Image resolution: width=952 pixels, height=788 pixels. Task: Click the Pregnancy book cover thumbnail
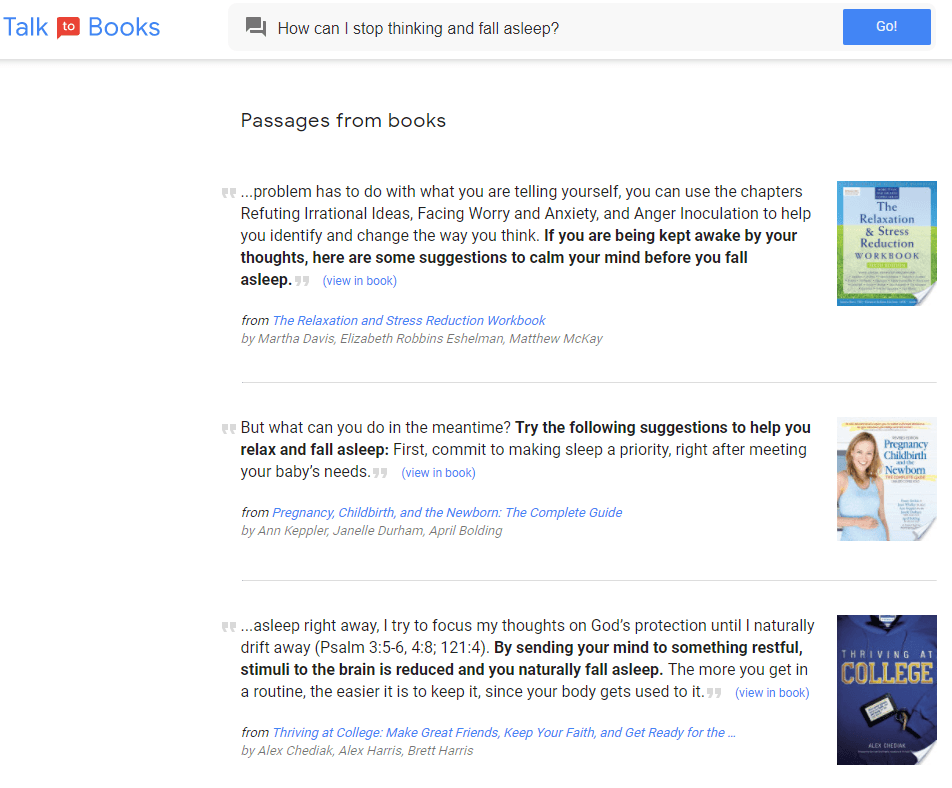886,479
